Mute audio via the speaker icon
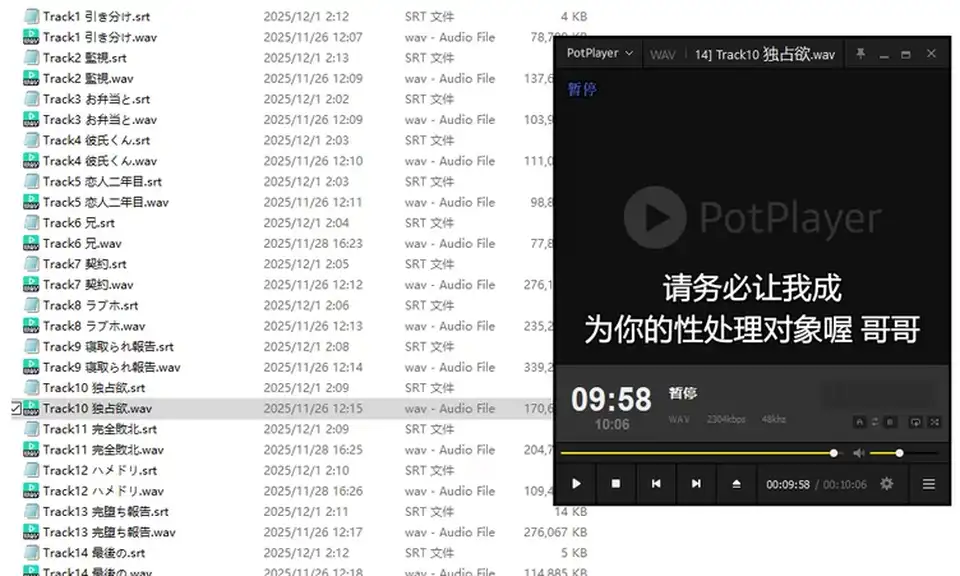The image size is (960, 576). pyautogui.click(x=859, y=453)
